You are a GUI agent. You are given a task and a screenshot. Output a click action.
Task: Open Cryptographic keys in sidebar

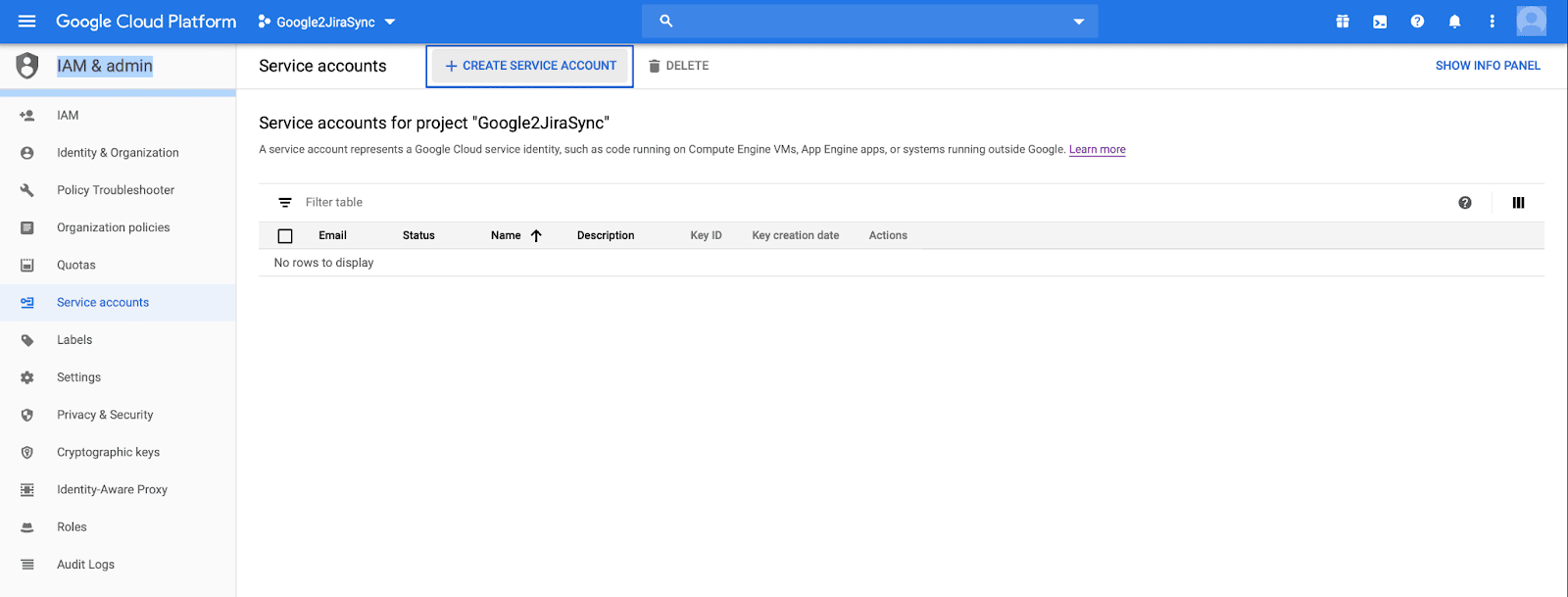pos(118,452)
